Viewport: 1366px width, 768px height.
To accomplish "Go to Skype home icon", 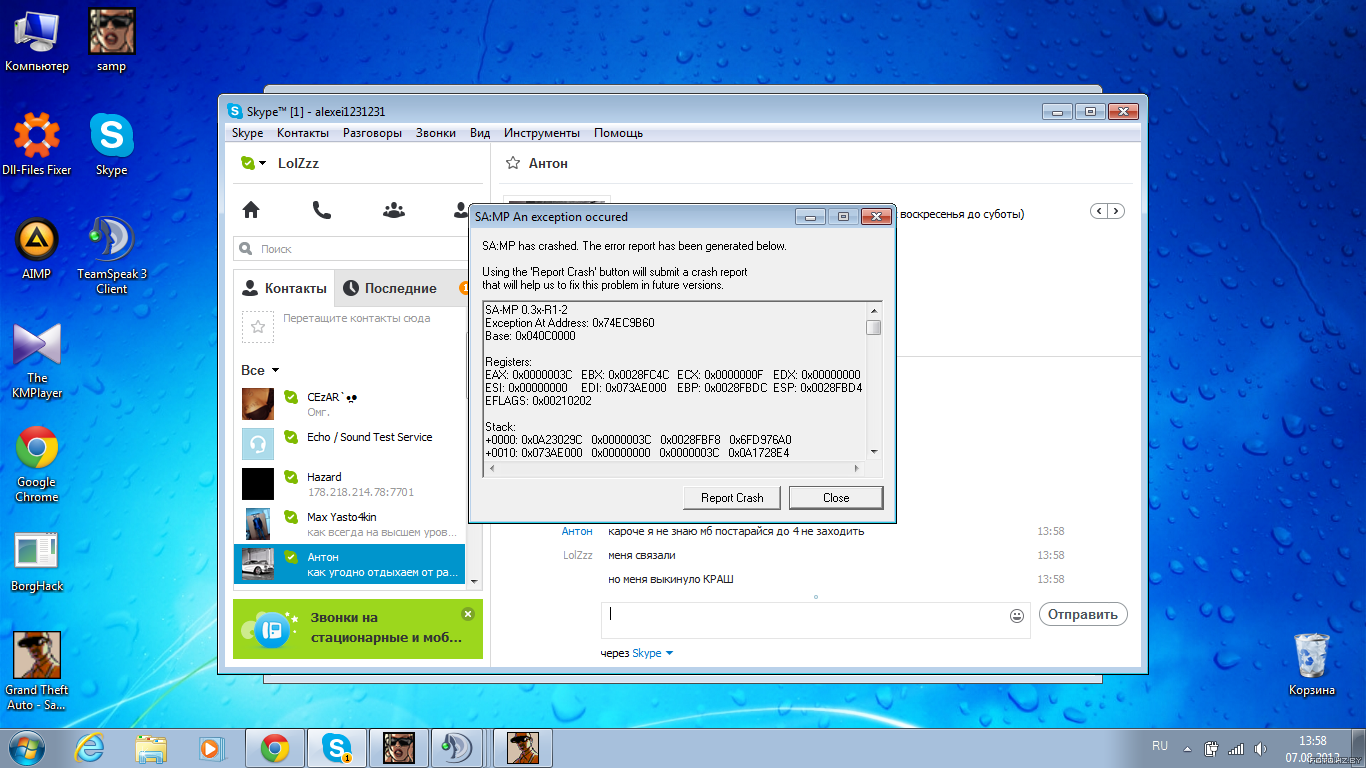I will (x=251, y=210).
